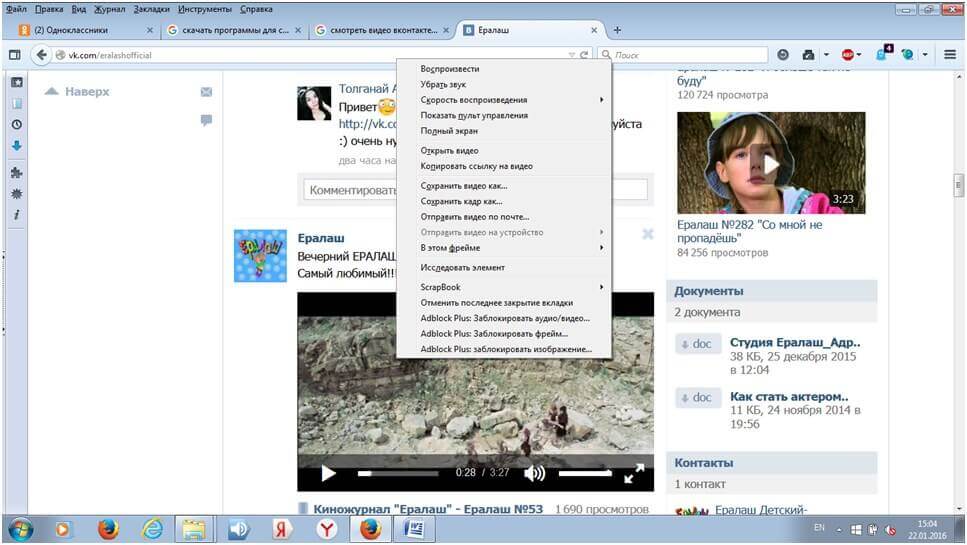Click the video volume slider
967x545 pixels.
[x=584, y=473]
